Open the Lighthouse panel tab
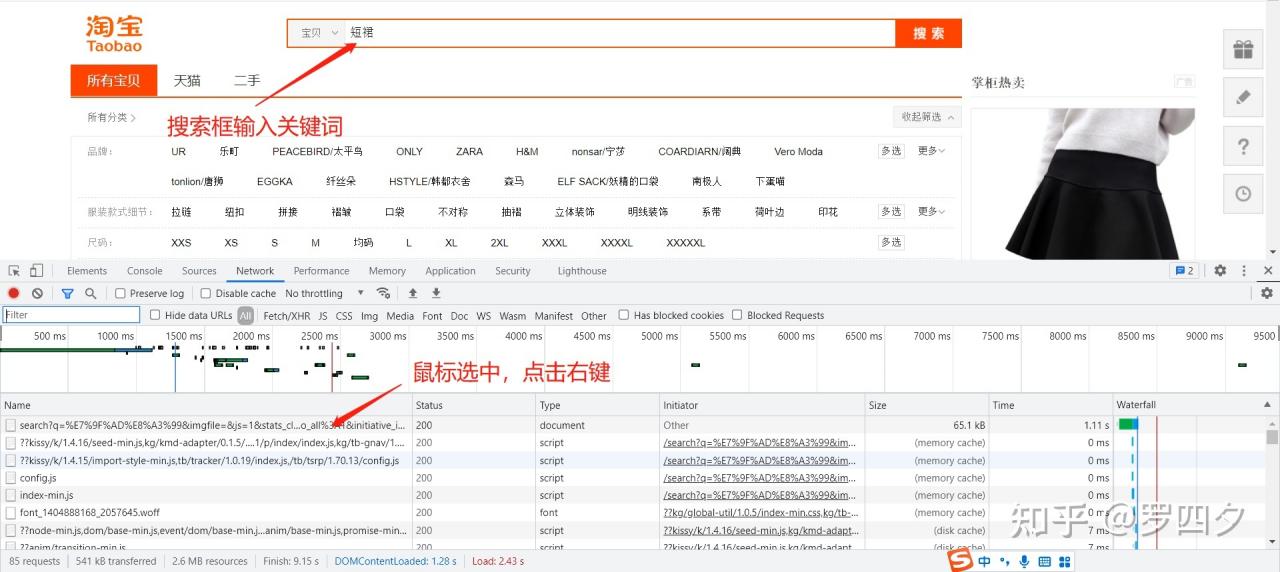Viewport: 1280px width, 572px height. click(582, 271)
